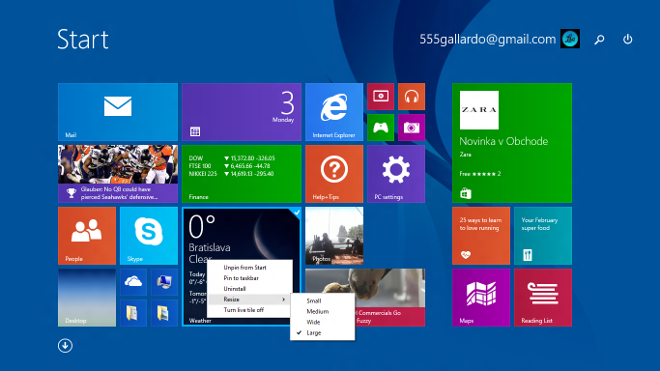
Task: Open the OneDrive cloud tile
Action: pyautogui.click(x=133, y=282)
